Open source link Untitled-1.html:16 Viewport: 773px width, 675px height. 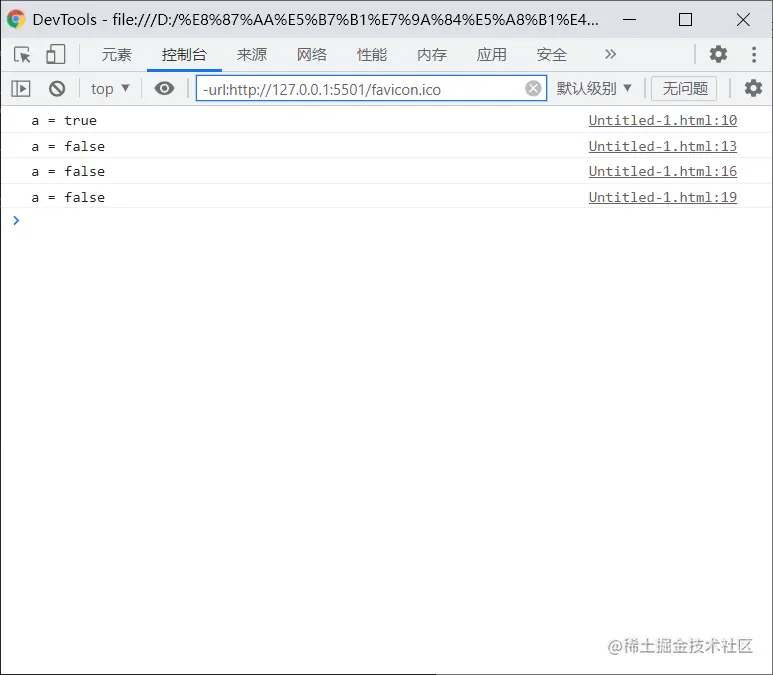click(663, 172)
